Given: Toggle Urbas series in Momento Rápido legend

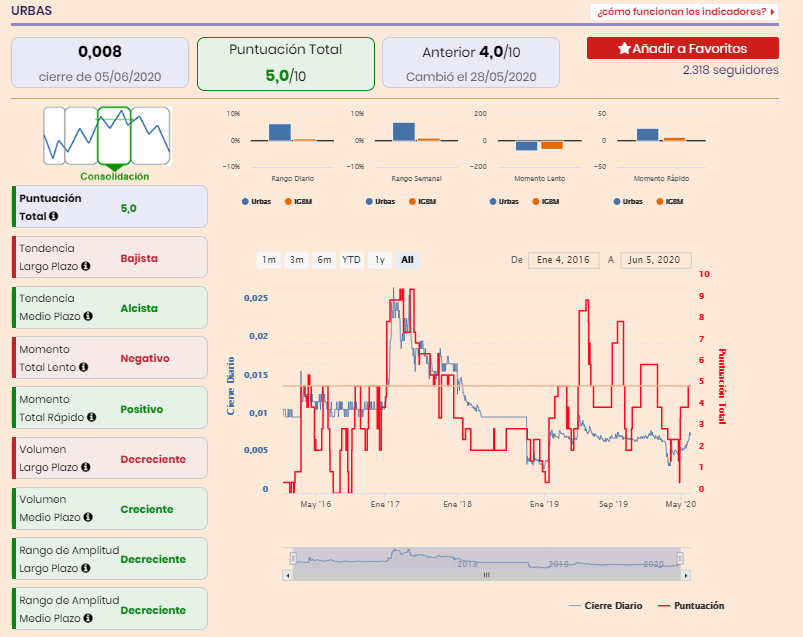Looking at the screenshot, I should pyautogui.click(x=628, y=202).
